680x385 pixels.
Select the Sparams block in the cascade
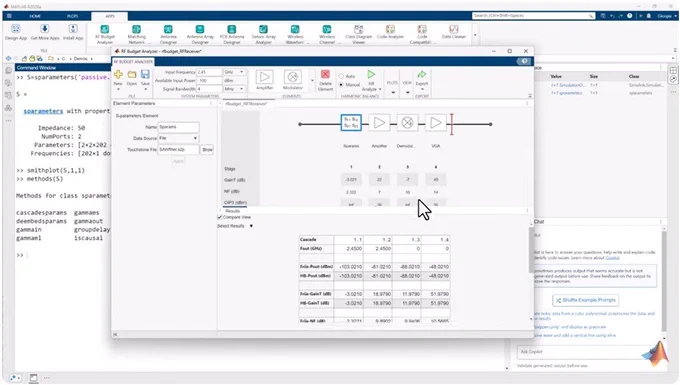coord(351,123)
